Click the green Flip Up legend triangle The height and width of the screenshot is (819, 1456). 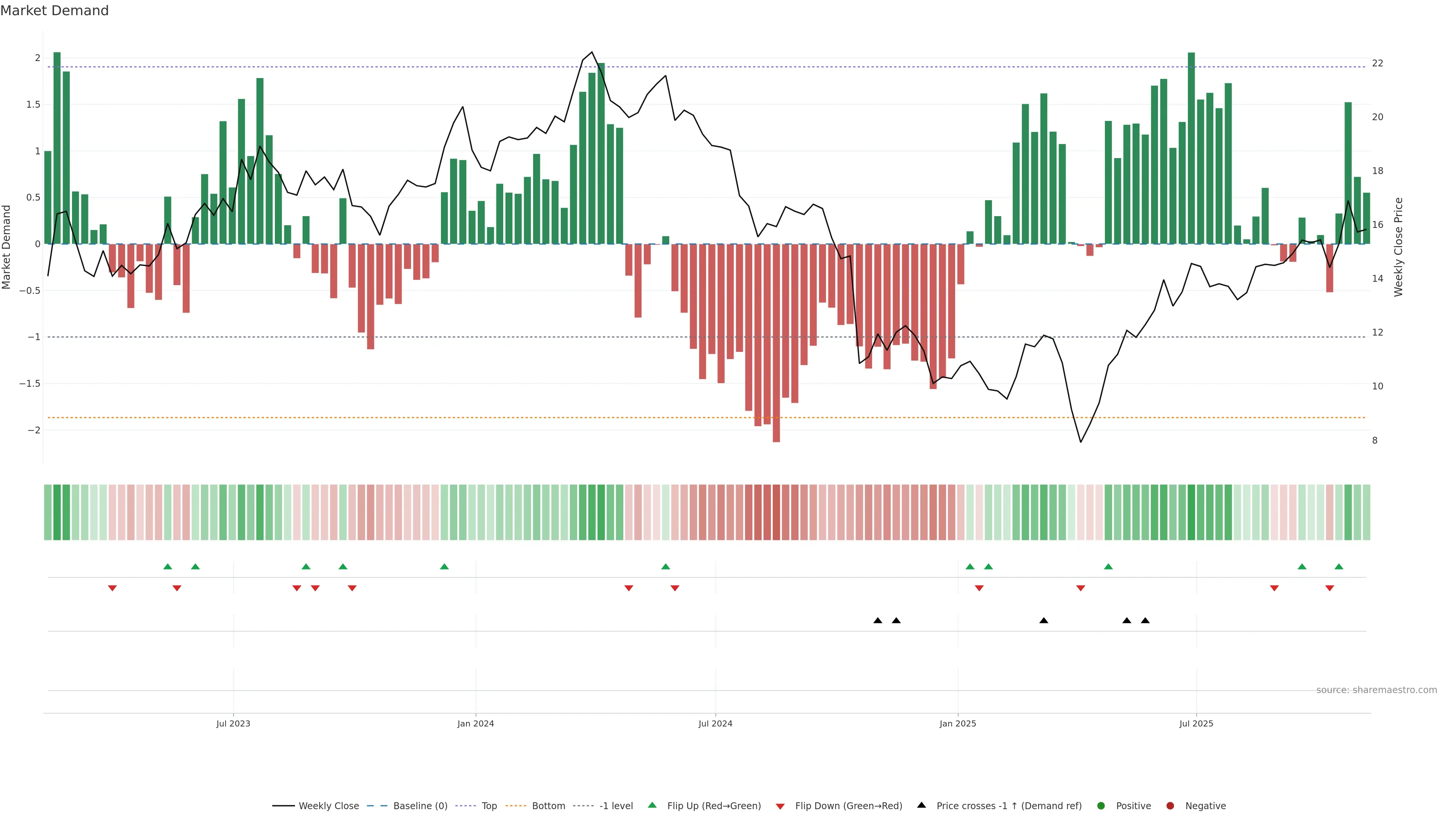coord(652,805)
